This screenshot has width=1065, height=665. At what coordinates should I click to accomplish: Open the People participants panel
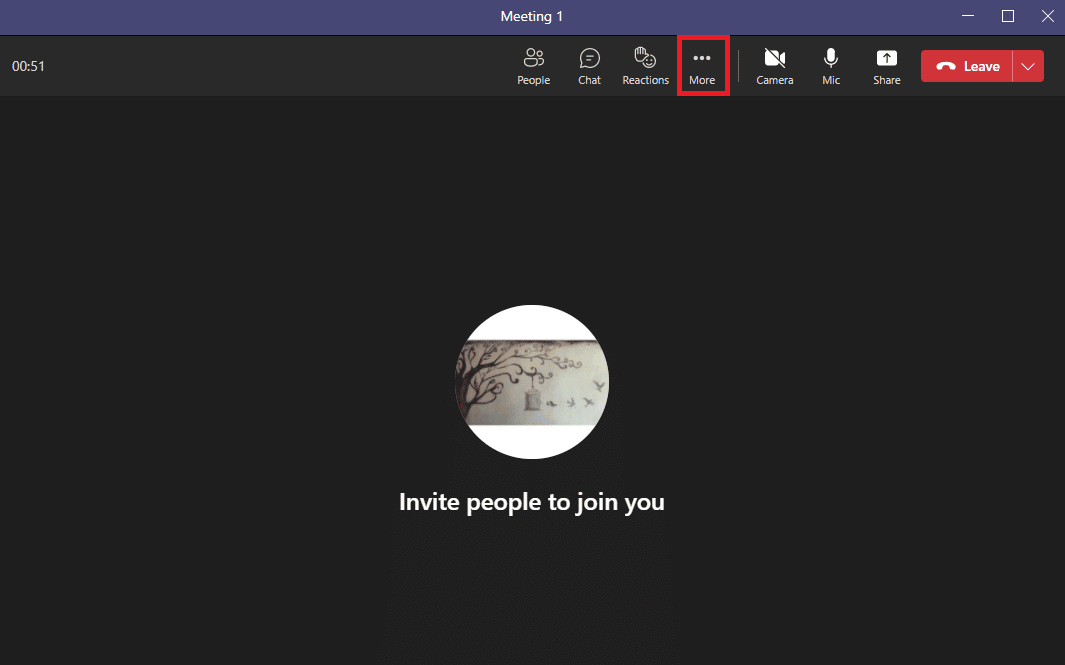[533, 66]
